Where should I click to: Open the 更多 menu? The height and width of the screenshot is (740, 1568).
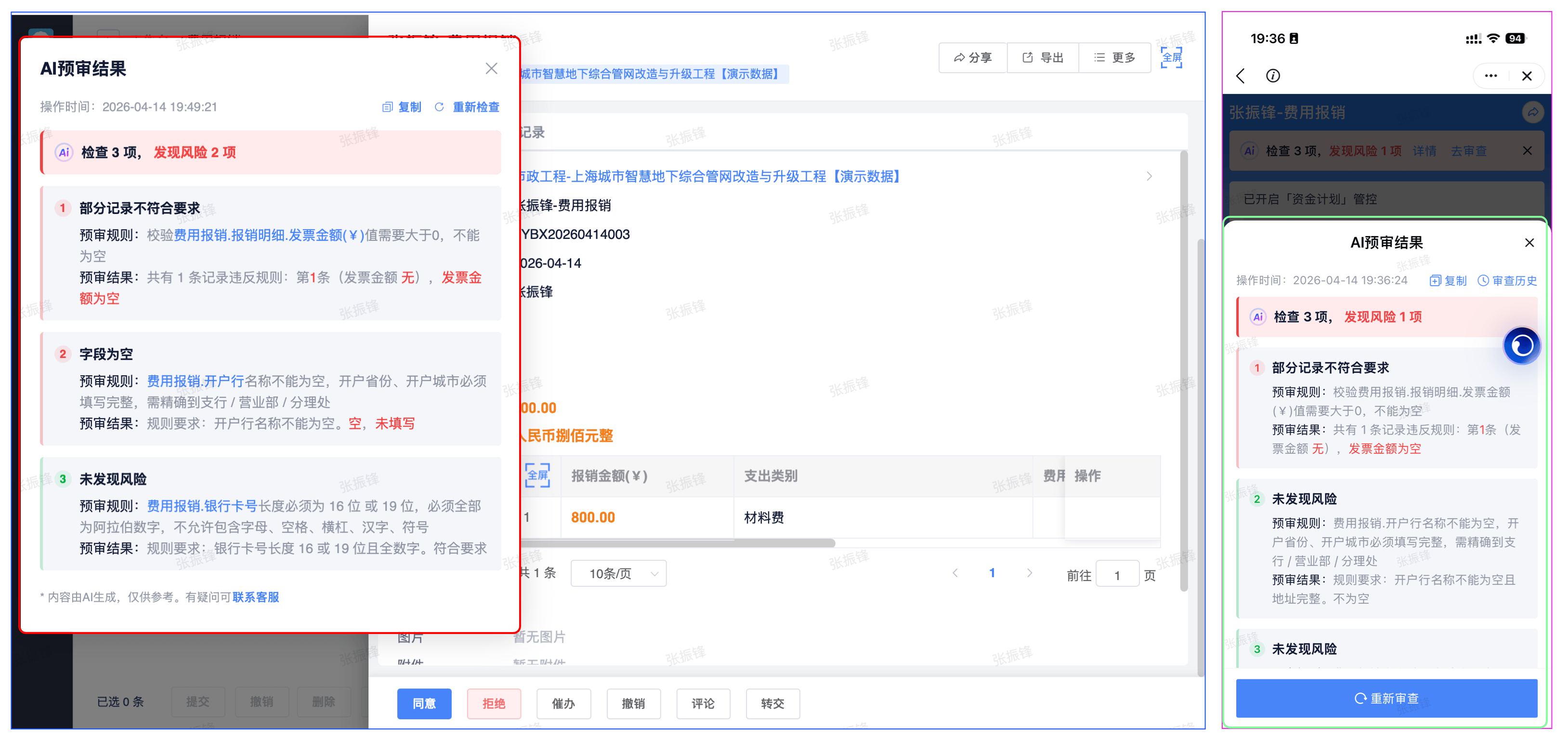coord(1114,58)
